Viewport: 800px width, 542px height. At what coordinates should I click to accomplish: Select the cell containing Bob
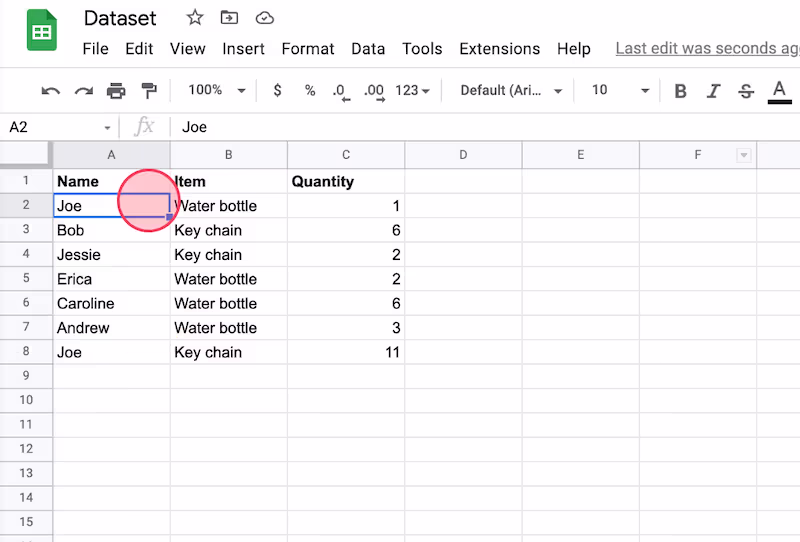[111, 230]
